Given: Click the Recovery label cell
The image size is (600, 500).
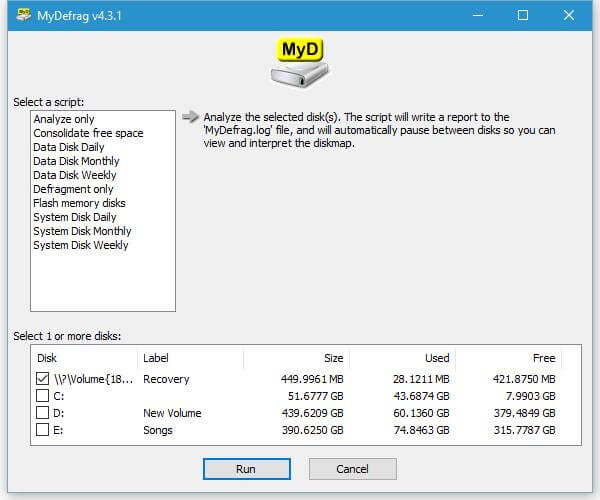Looking at the screenshot, I should click(x=166, y=379).
